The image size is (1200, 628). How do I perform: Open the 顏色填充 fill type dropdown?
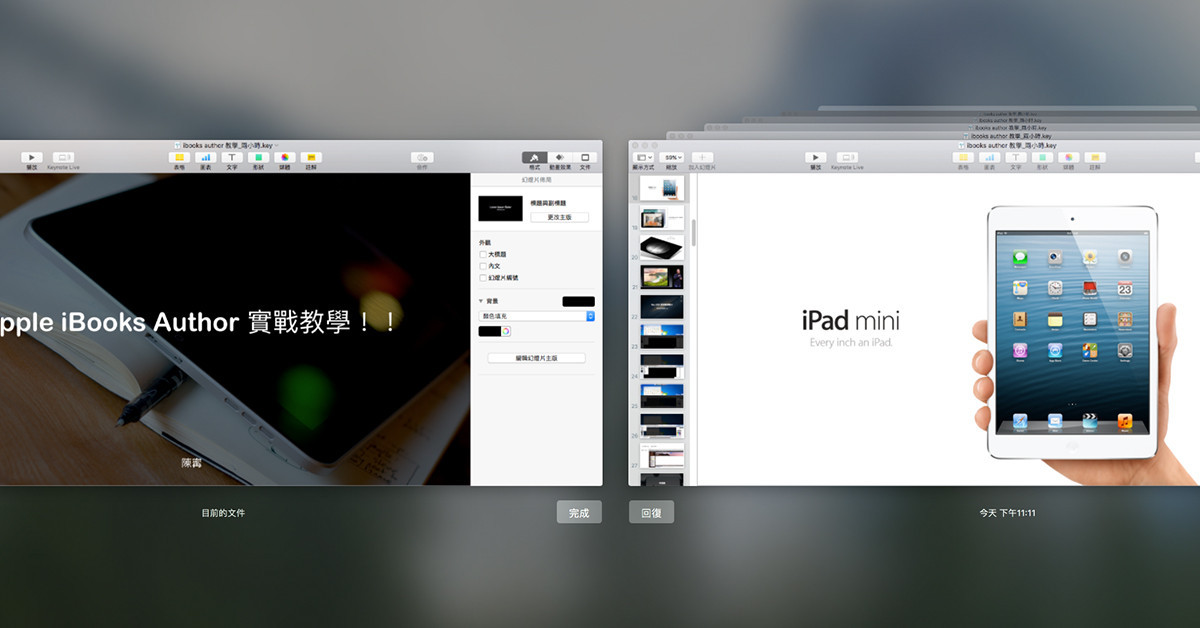(537, 316)
